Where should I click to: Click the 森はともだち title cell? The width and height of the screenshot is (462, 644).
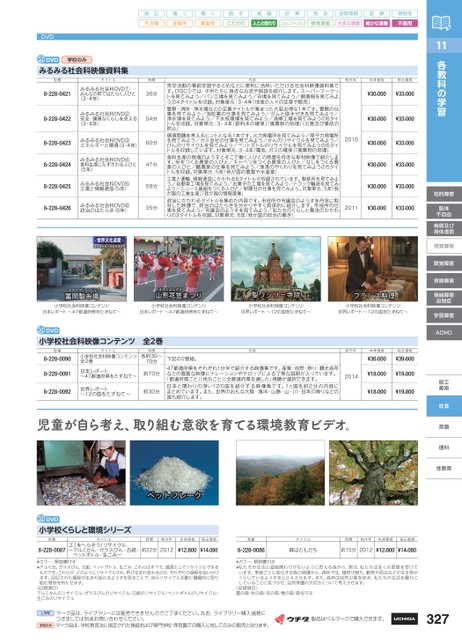coord(303,550)
